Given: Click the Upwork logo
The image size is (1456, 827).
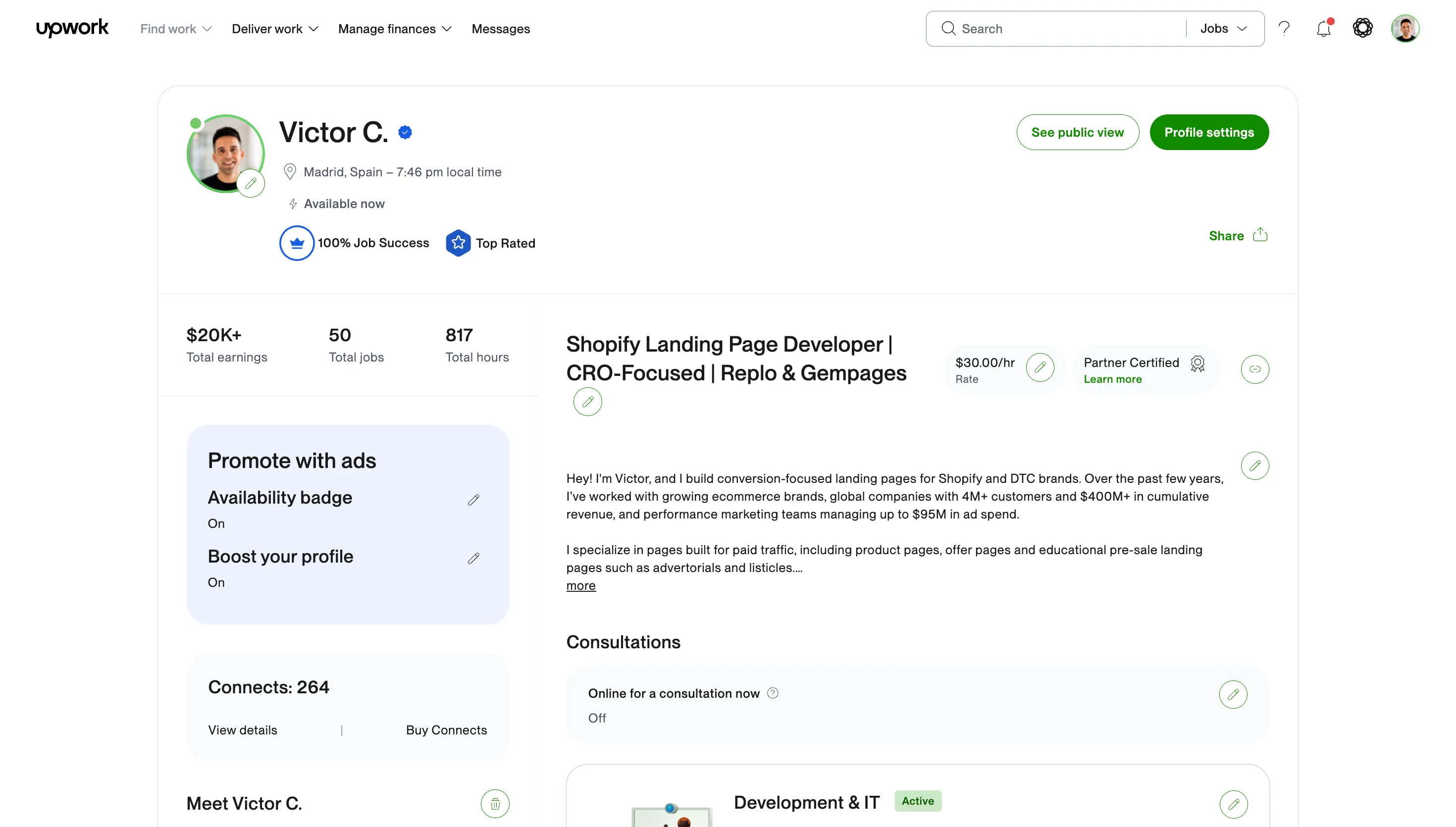Looking at the screenshot, I should coord(72,28).
